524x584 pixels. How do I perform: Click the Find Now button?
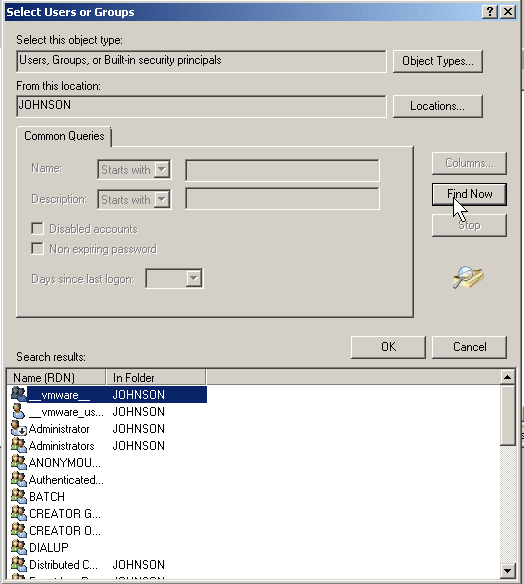pos(469,194)
